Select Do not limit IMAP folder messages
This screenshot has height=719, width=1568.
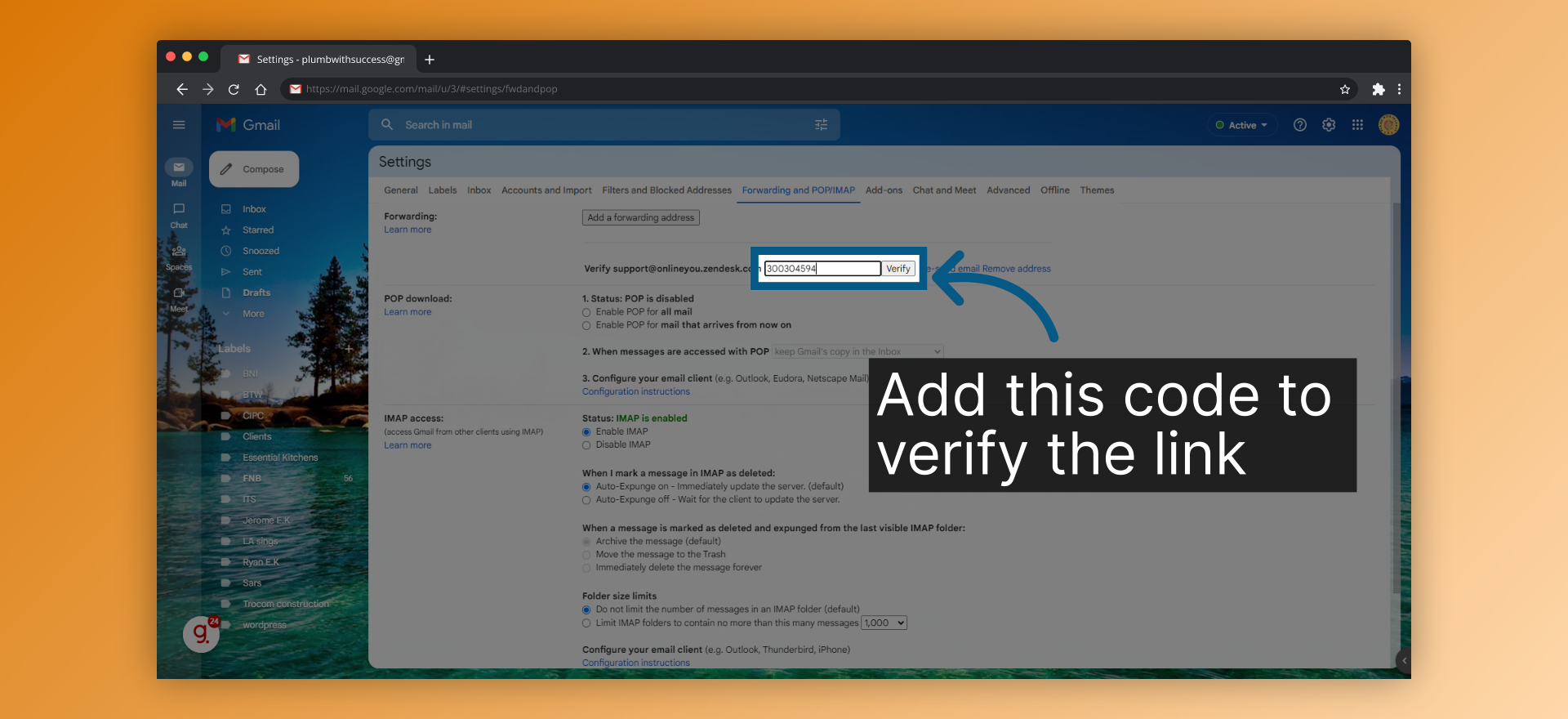click(586, 610)
